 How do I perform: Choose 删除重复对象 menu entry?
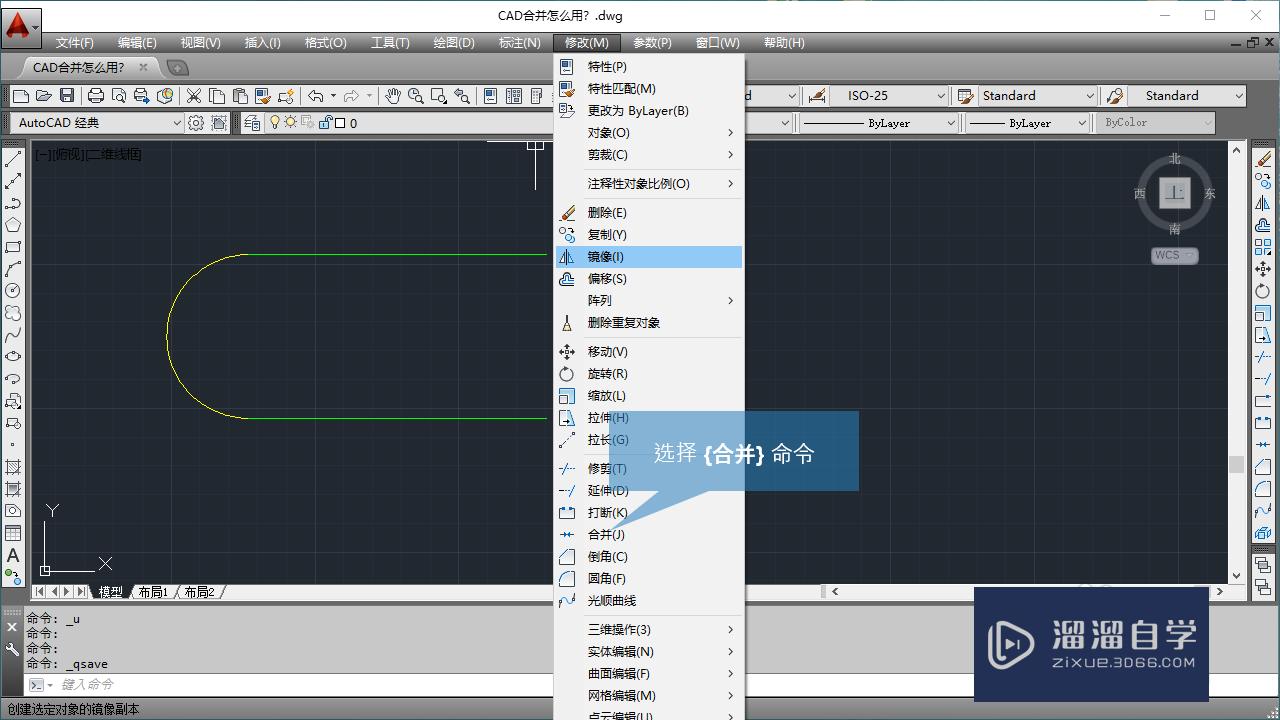(649, 323)
